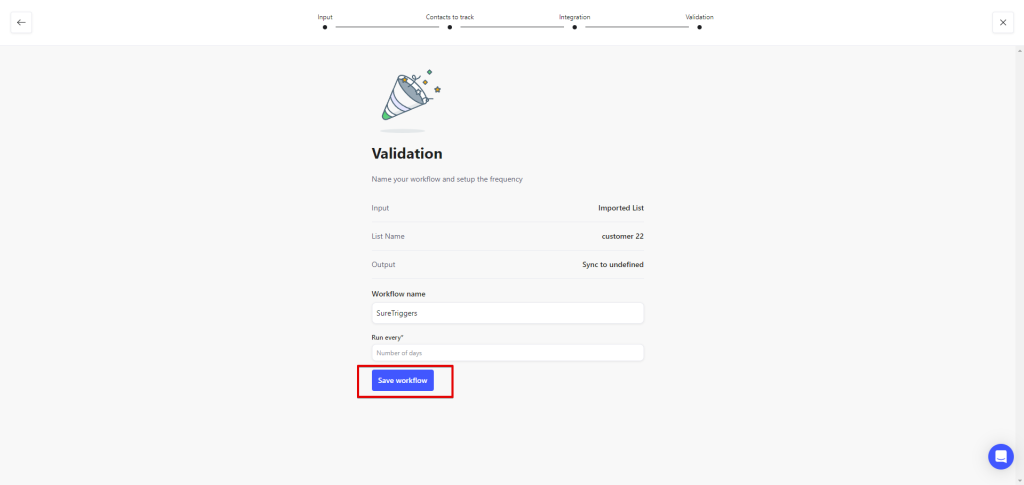This screenshot has height=485, width=1024.
Task: Jump to Contacts to track step dot
Action: point(450,28)
